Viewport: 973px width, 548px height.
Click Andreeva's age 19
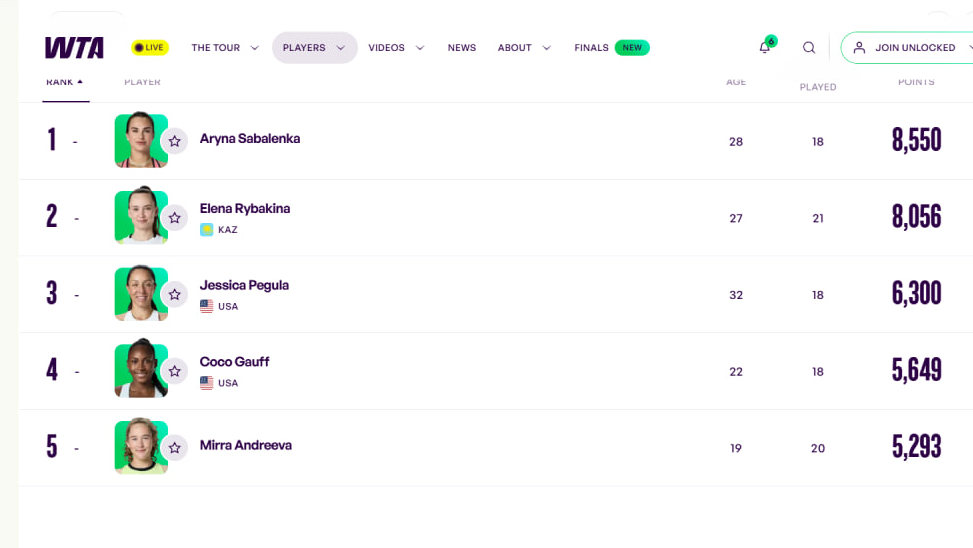pos(736,448)
